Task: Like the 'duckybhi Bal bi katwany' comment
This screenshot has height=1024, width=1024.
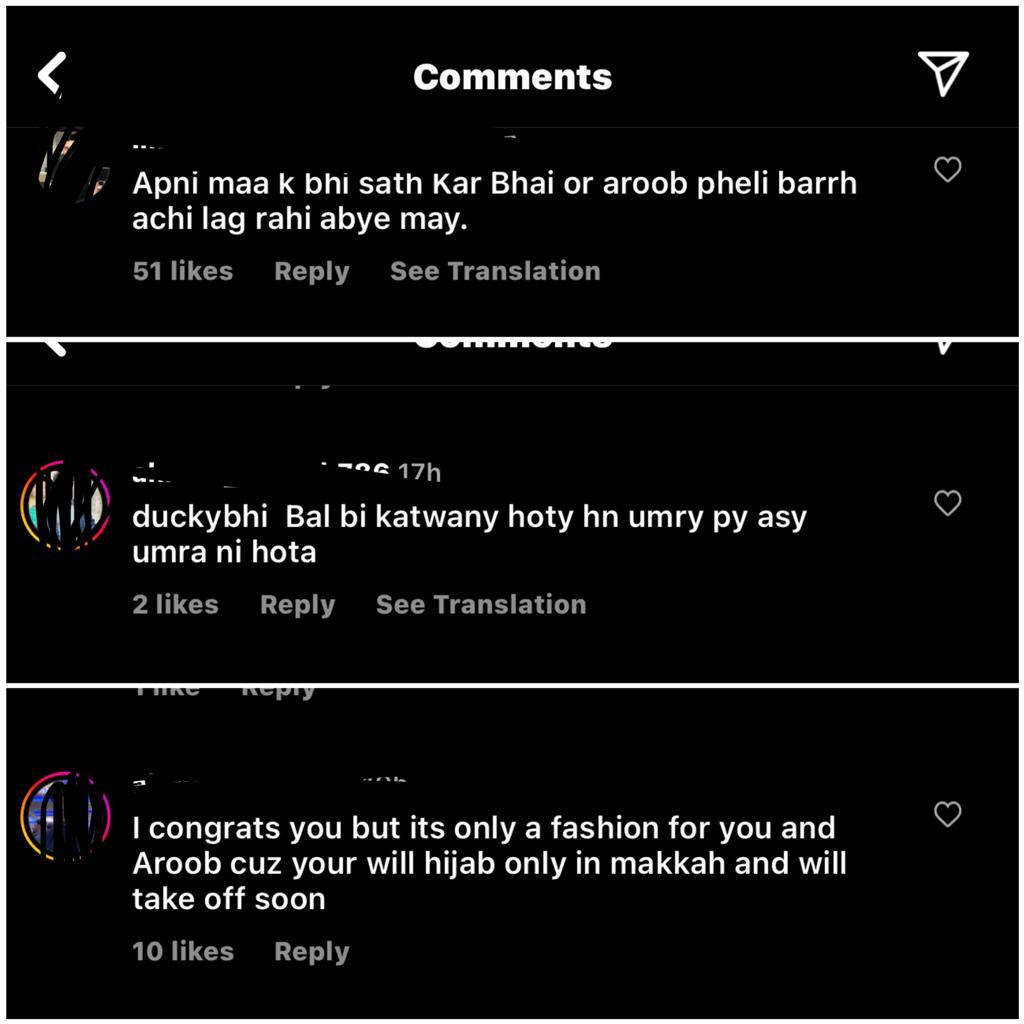Action: point(948,502)
